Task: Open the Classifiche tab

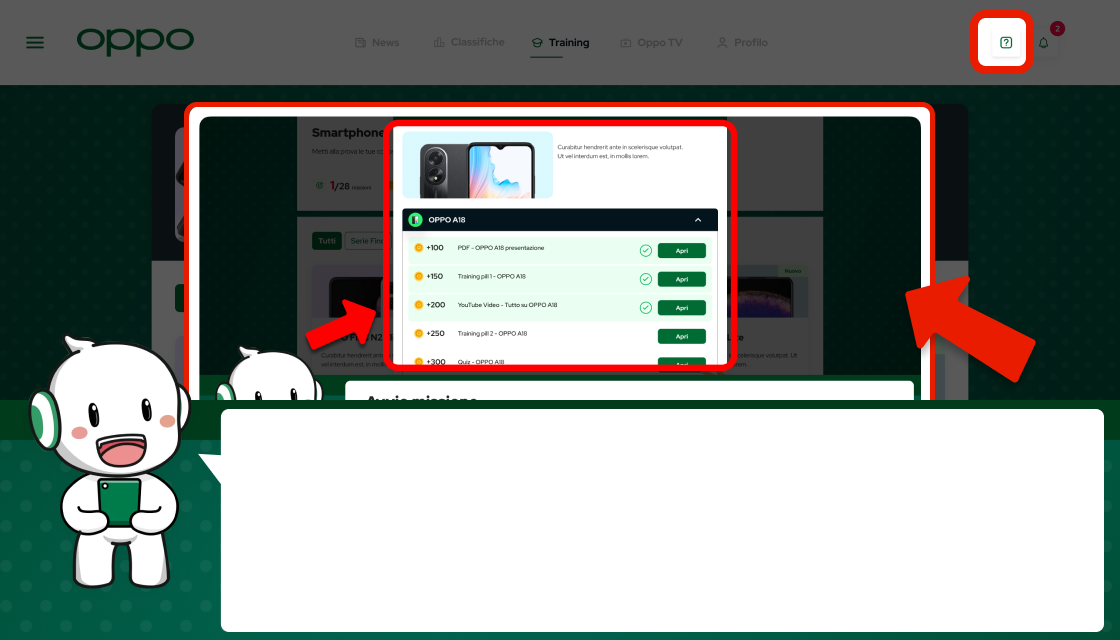Action: [468, 43]
